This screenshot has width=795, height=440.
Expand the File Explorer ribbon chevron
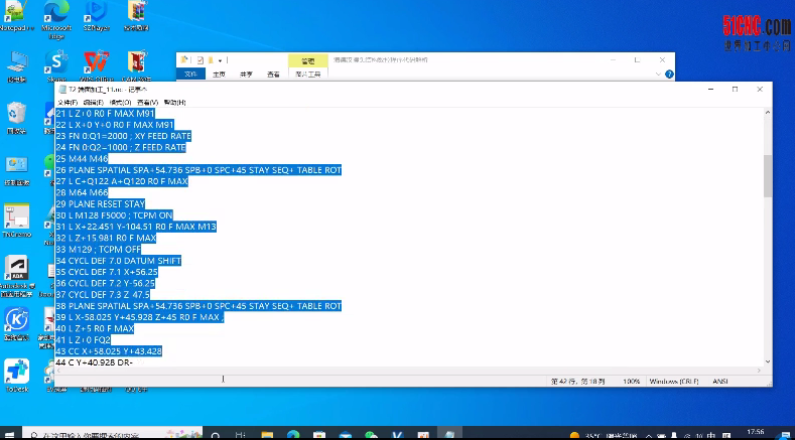click(657, 74)
